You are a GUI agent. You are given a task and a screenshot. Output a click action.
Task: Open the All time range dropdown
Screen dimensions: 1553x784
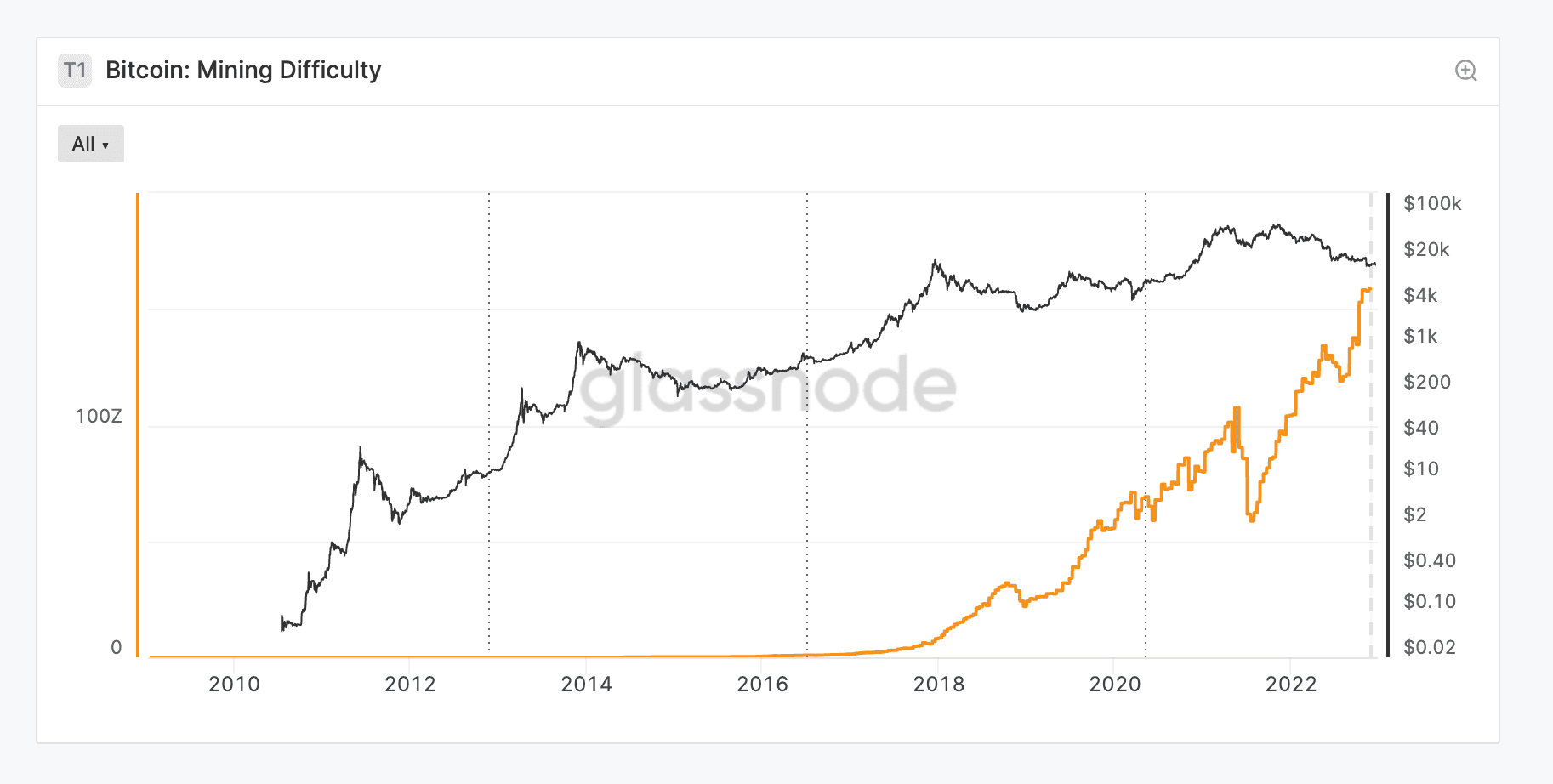click(x=91, y=144)
